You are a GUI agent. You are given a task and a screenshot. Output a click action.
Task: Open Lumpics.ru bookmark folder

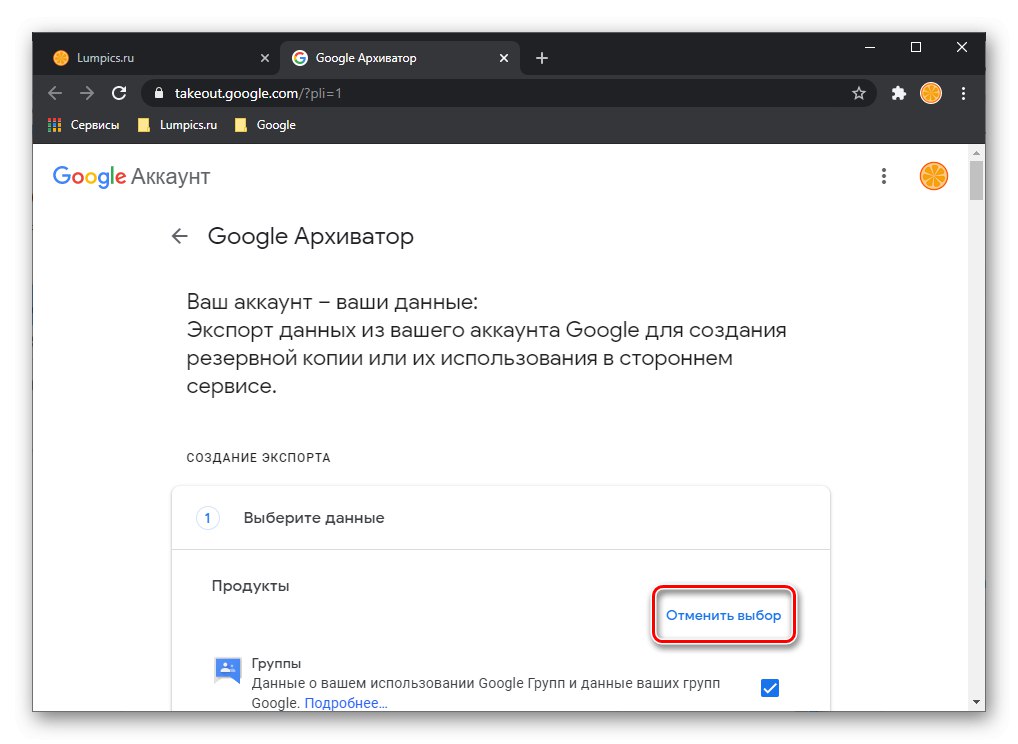[177, 125]
